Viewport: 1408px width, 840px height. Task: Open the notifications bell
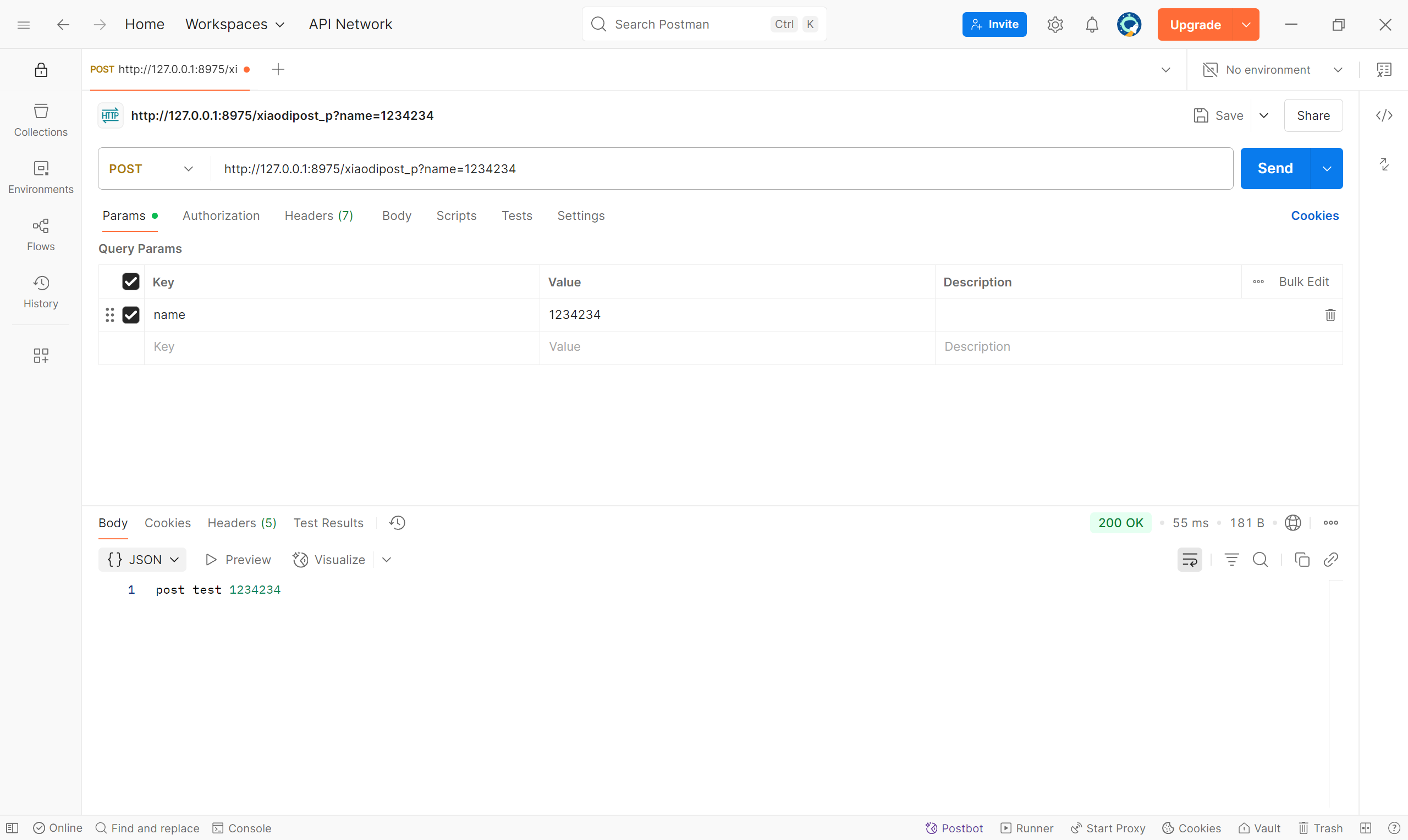[1092, 25]
